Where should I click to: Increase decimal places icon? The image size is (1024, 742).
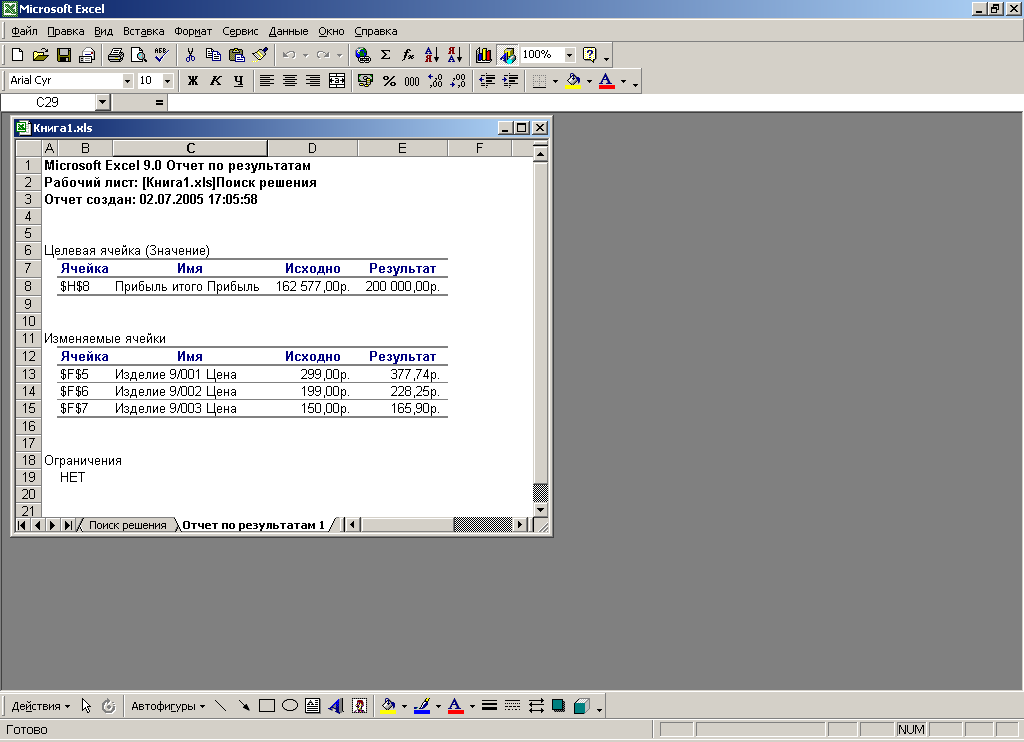coord(435,81)
